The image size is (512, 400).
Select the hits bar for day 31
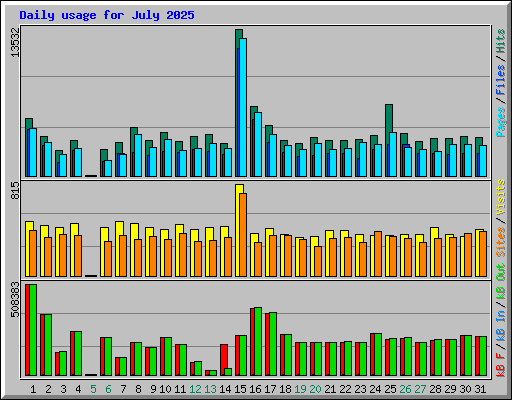click(479, 157)
